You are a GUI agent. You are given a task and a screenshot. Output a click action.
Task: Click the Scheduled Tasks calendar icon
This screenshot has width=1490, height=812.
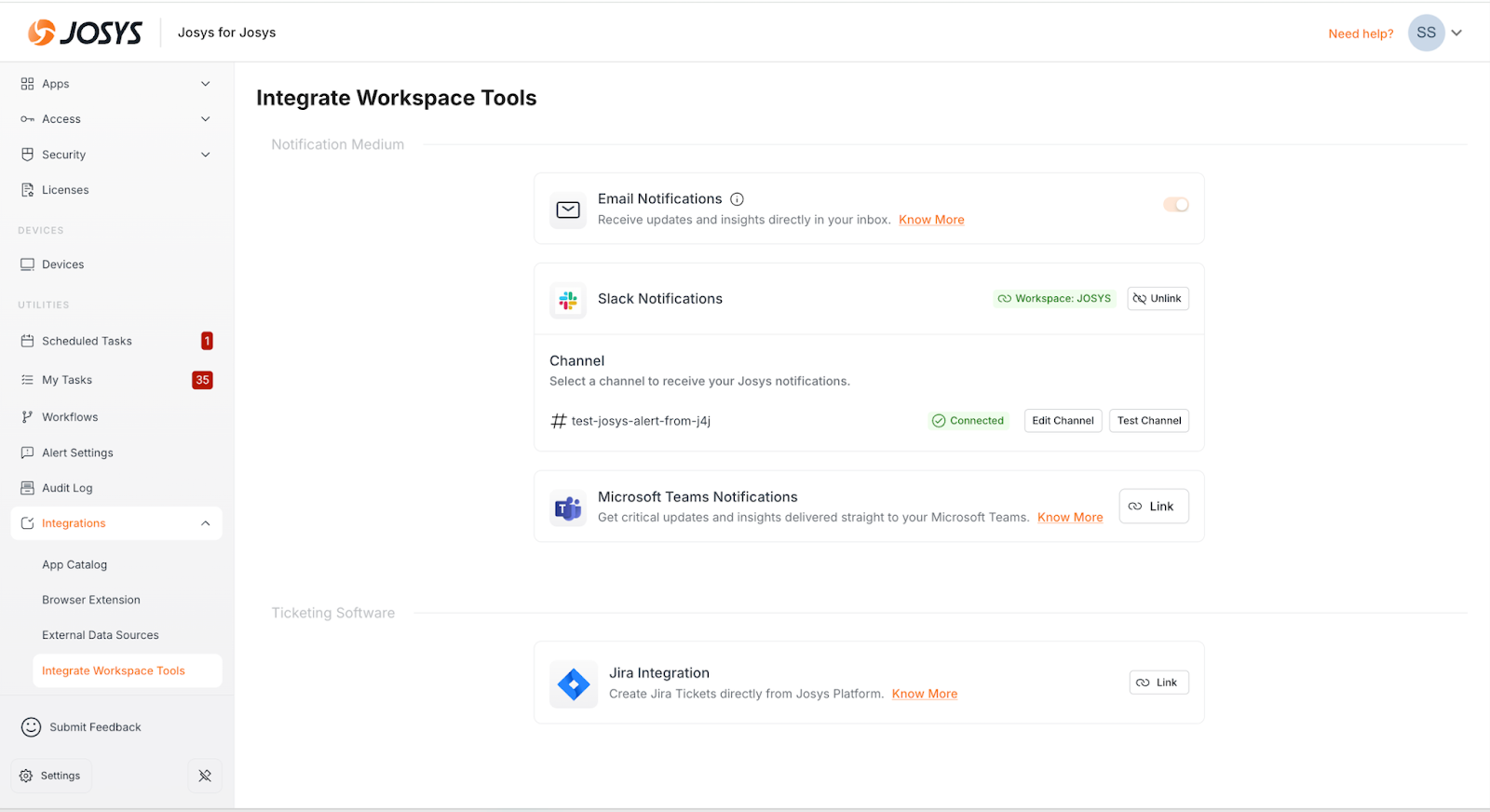pos(27,341)
